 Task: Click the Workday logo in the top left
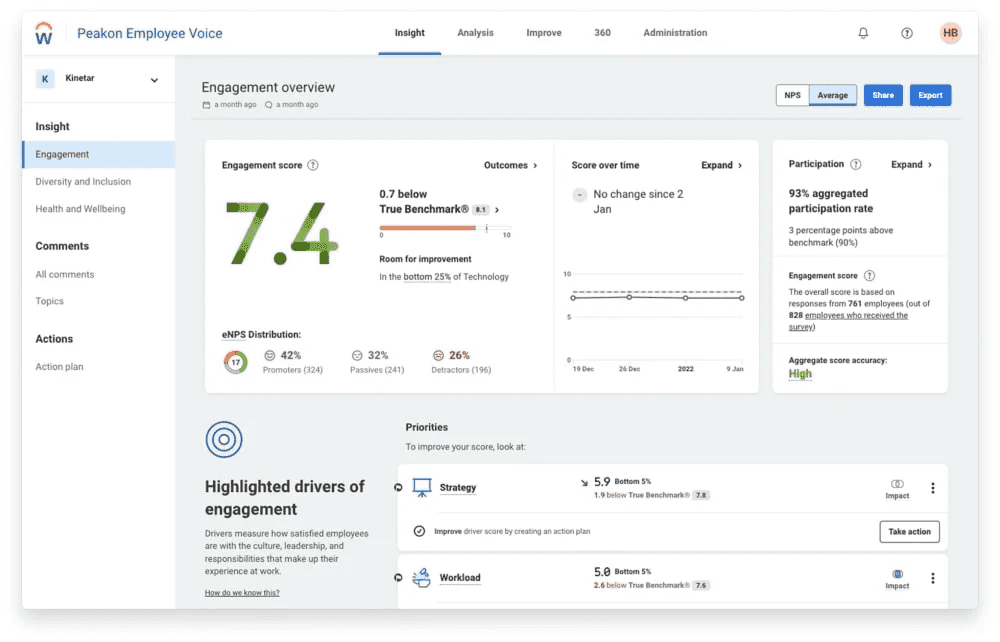click(42, 32)
